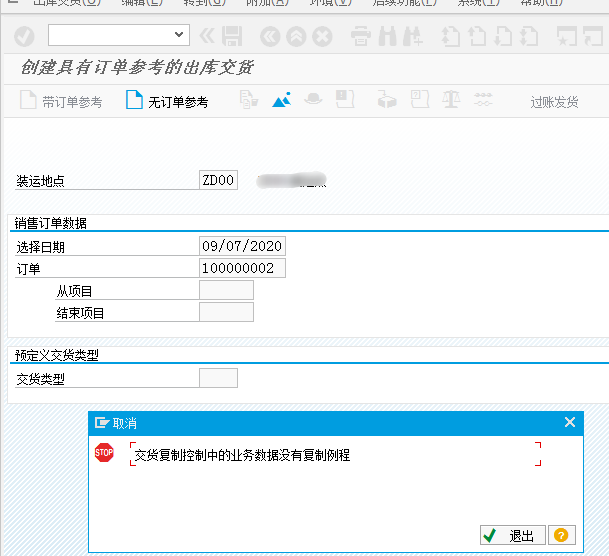This screenshot has width=609, height=556.
Task: Click the packing box icon
Action: click(387, 99)
